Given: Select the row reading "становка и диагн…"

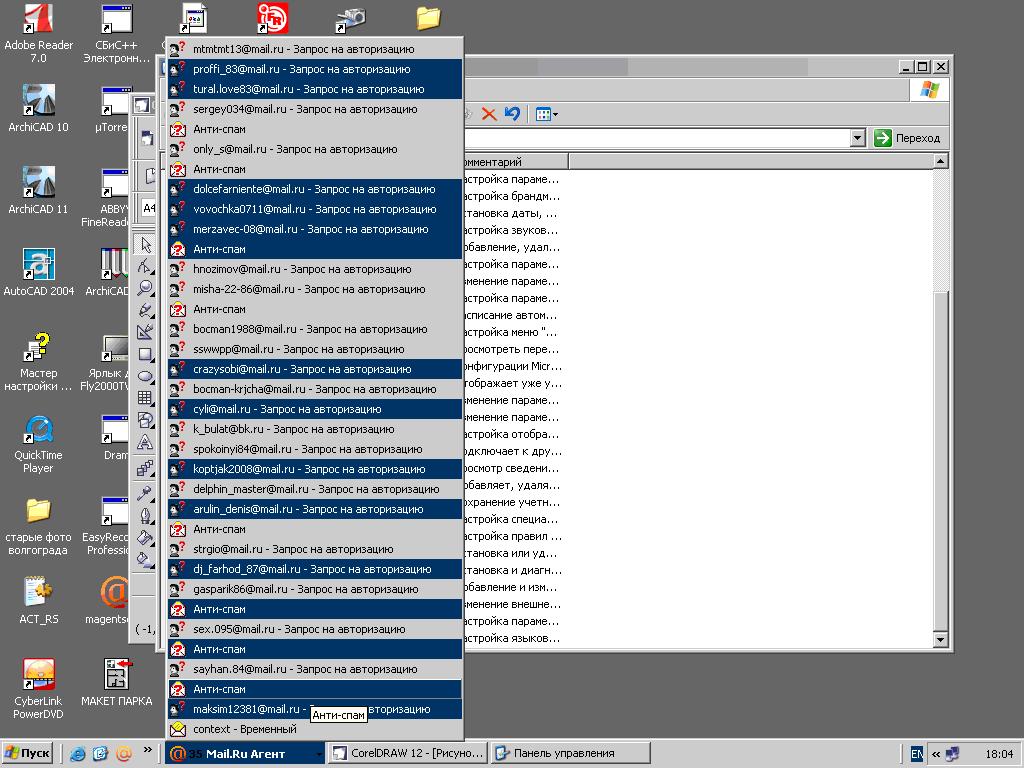Looking at the screenshot, I should (513, 570).
